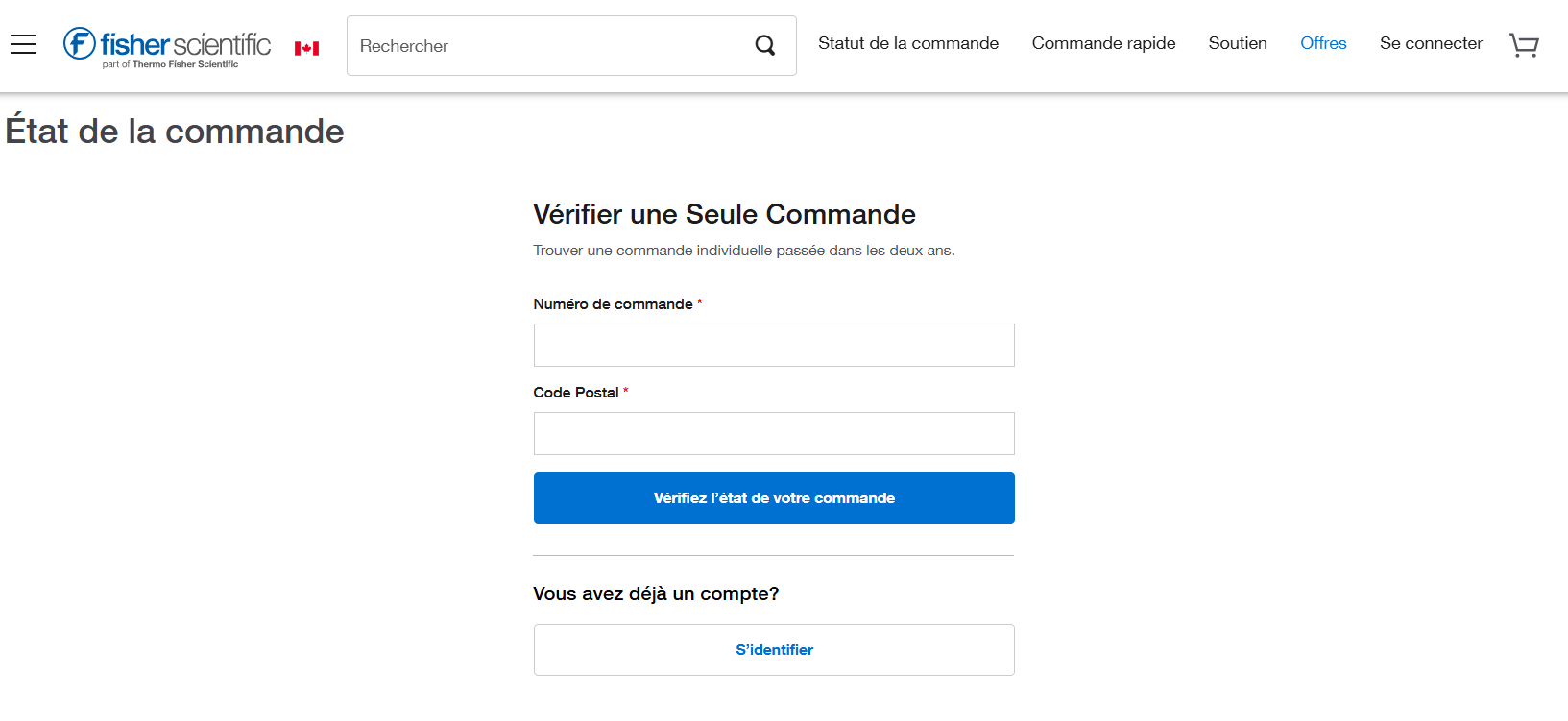The width and height of the screenshot is (1568, 721).
Task: Click the Vérifier une Seule Commande heading
Action: [x=724, y=214]
